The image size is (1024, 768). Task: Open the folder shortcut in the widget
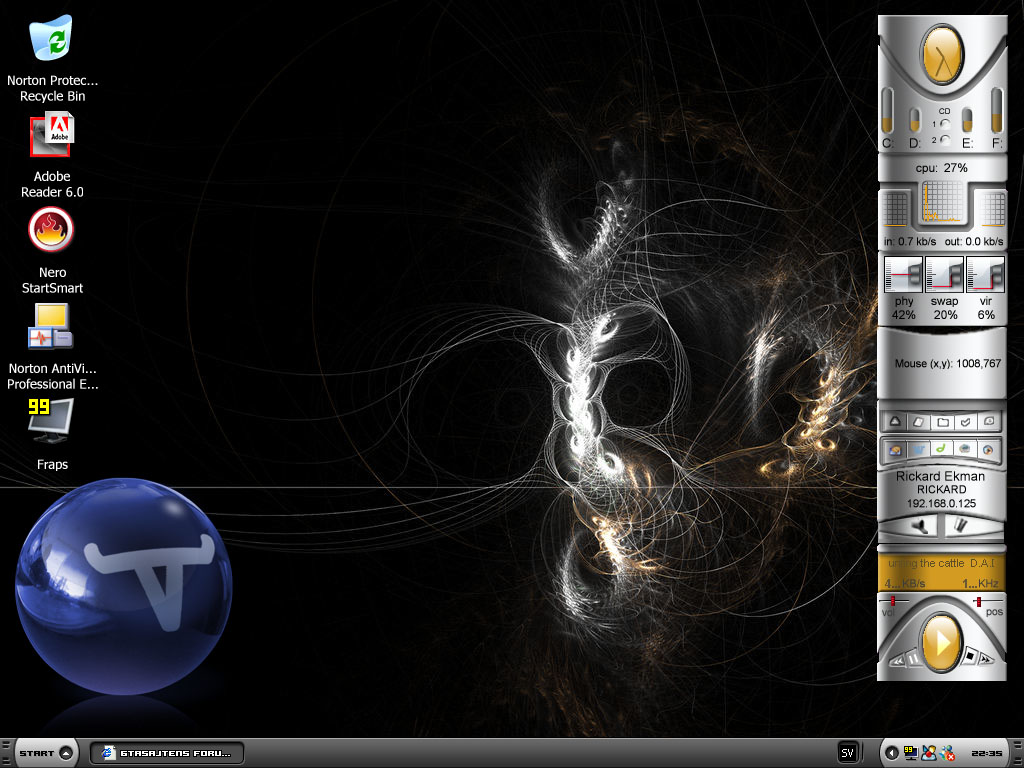941,422
